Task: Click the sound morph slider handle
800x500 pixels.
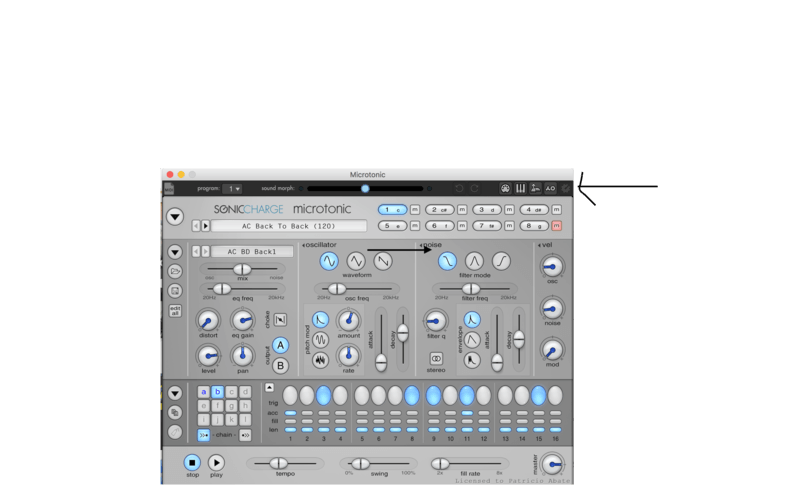Action: pyautogui.click(x=365, y=189)
